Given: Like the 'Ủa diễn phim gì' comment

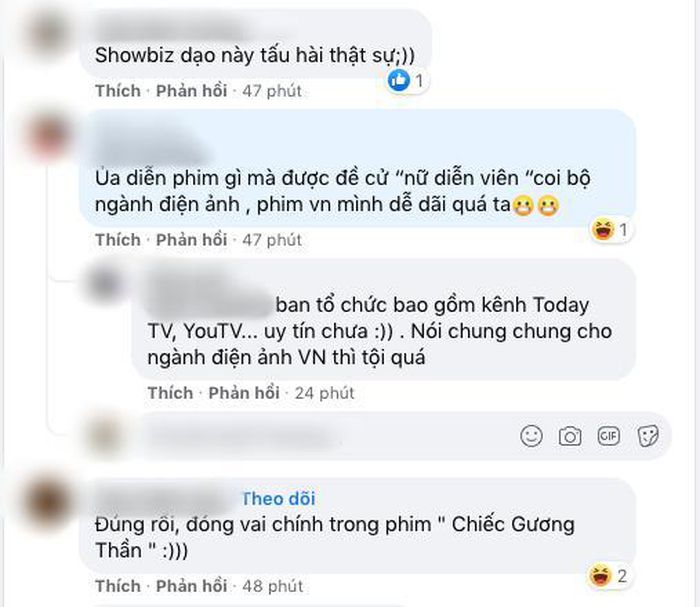Looking at the screenshot, I should click(x=118, y=240).
